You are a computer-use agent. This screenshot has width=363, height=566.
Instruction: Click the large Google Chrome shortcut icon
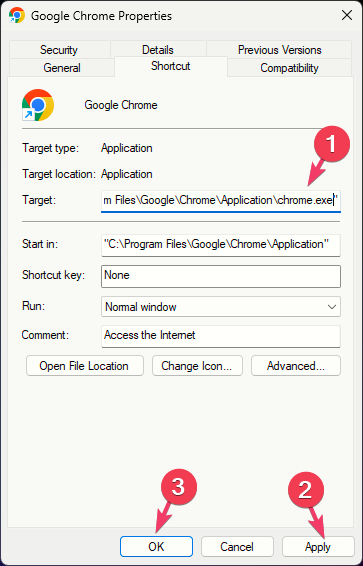pos(38,105)
